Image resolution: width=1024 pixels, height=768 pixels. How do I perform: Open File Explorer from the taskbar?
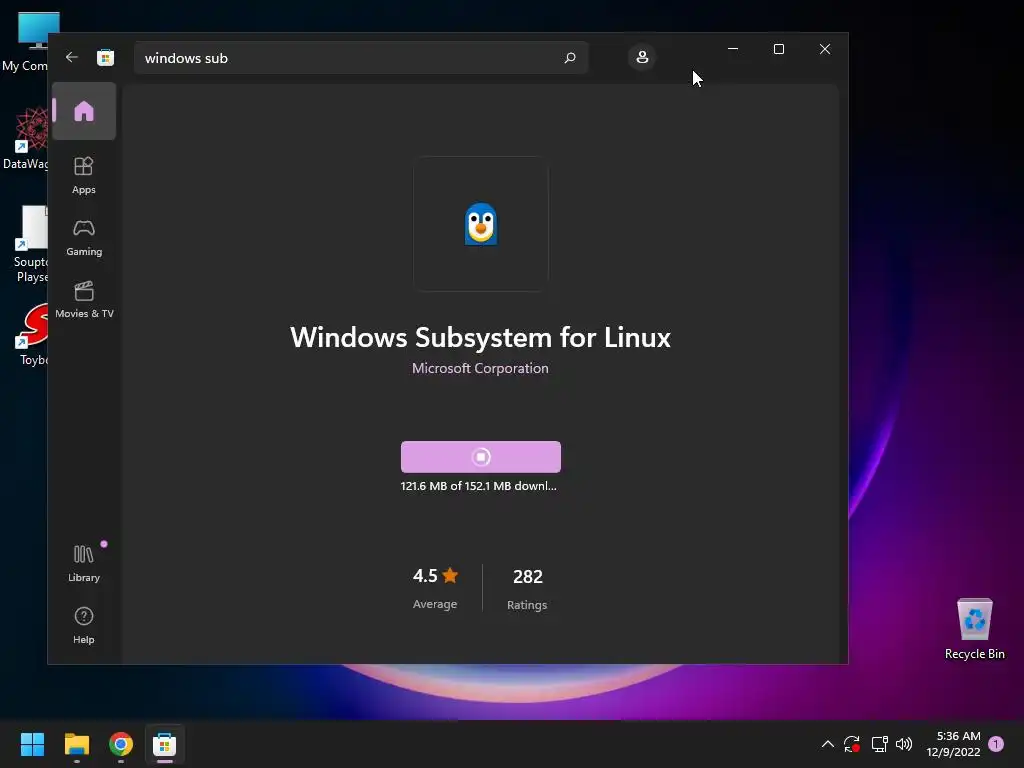76,744
